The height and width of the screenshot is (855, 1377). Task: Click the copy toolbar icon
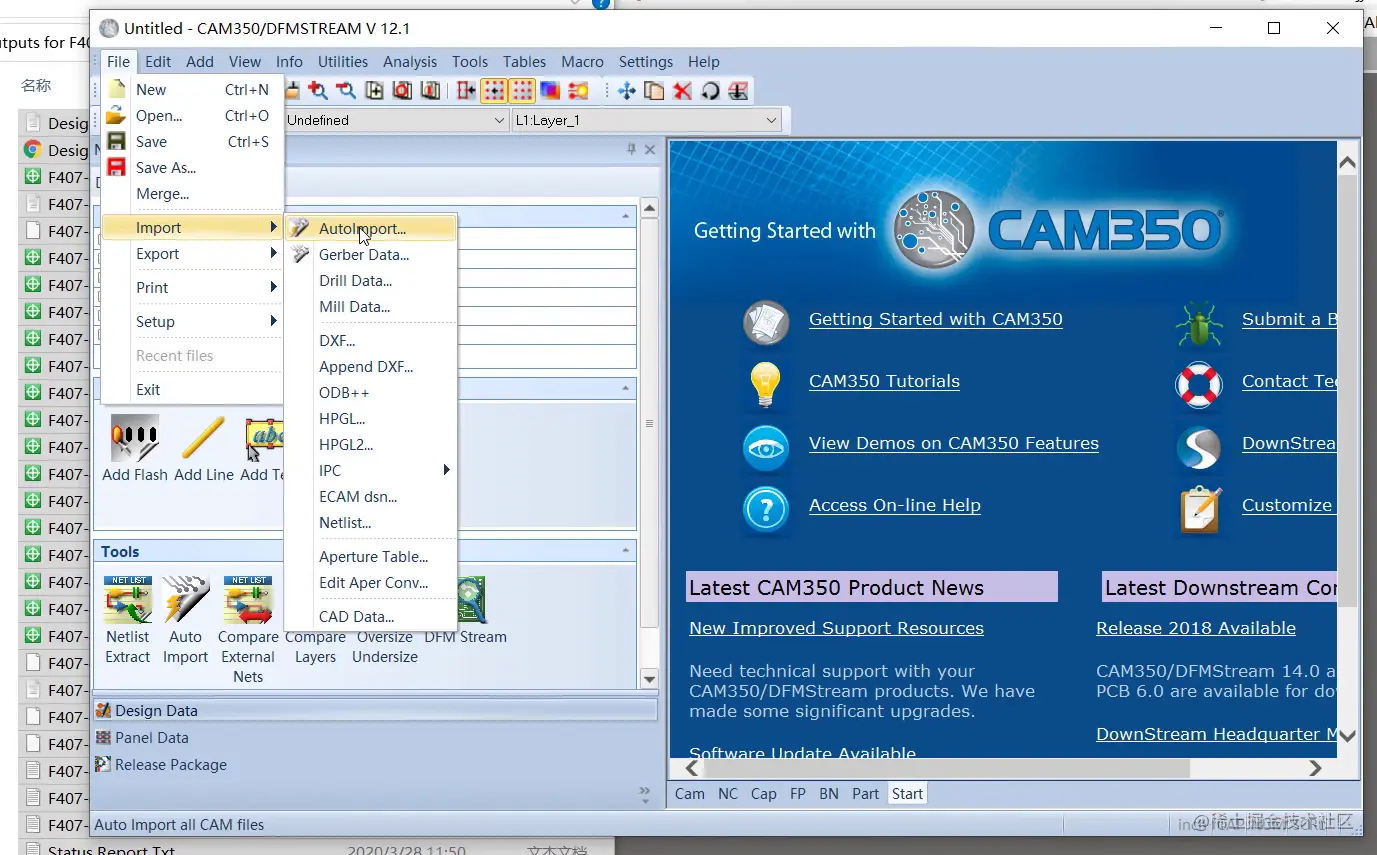[x=654, y=91]
